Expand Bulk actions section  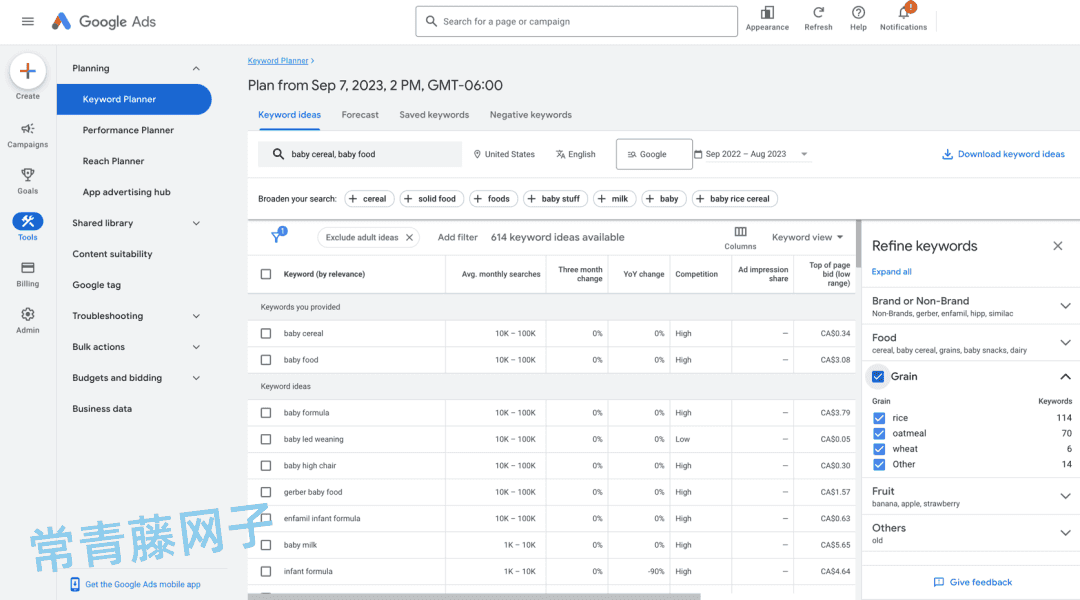click(196, 347)
